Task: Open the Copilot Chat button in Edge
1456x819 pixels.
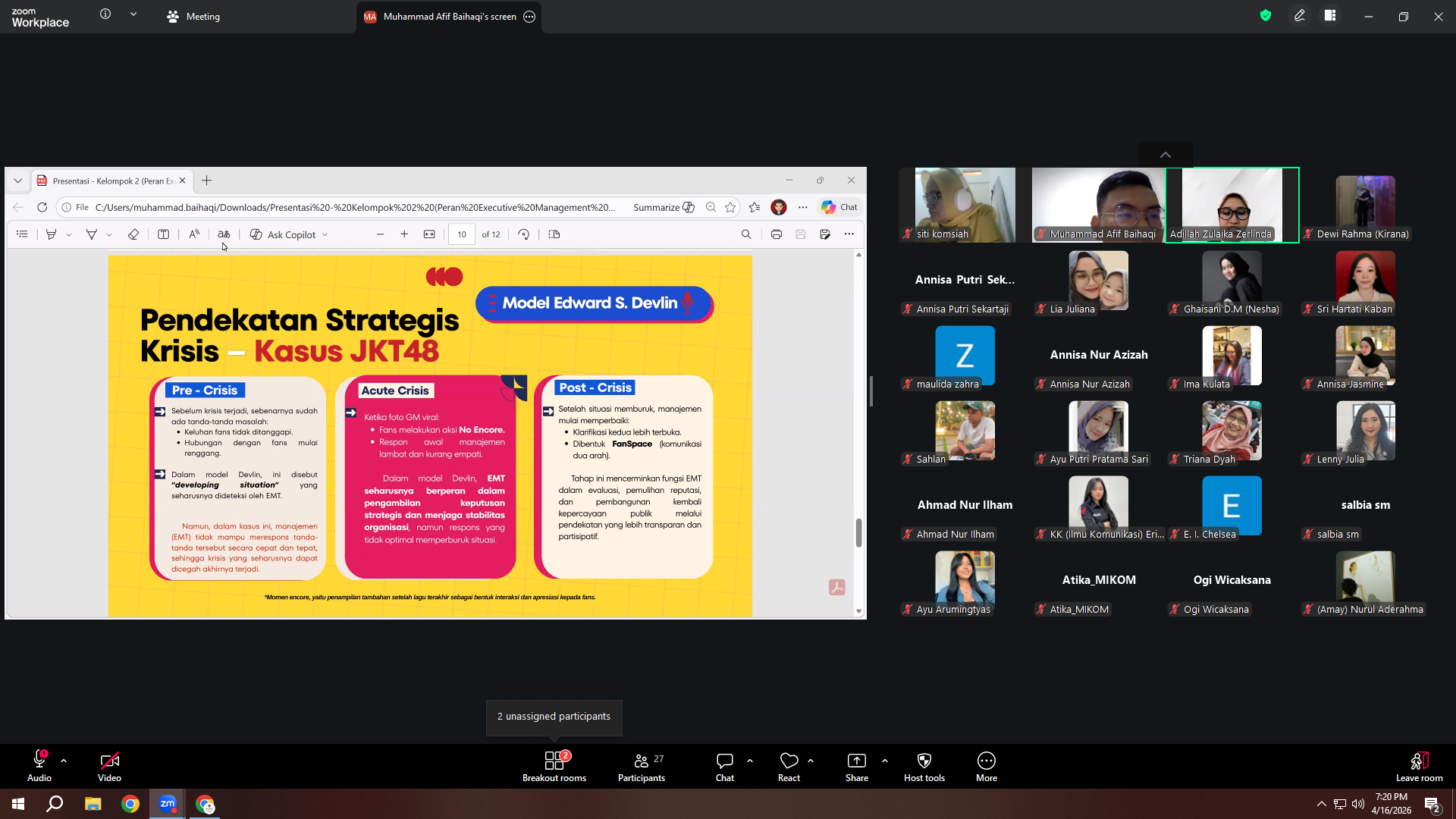Action: point(839,207)
